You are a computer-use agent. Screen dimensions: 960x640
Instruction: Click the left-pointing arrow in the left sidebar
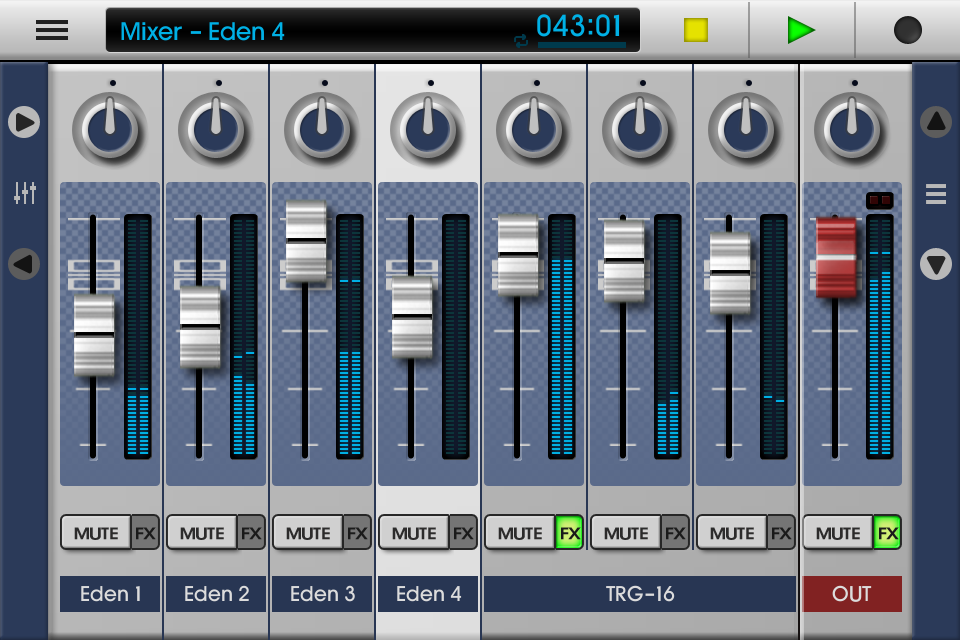pyautogui.click(x=24, y=265)
